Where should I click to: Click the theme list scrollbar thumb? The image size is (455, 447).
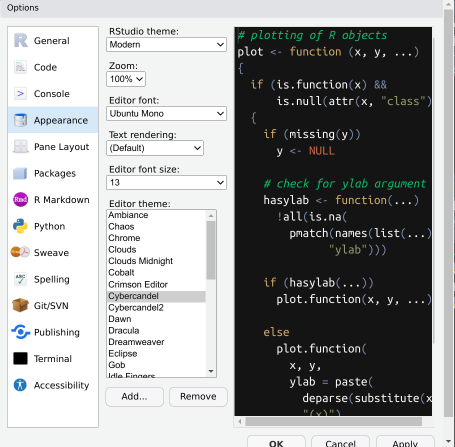211,250
